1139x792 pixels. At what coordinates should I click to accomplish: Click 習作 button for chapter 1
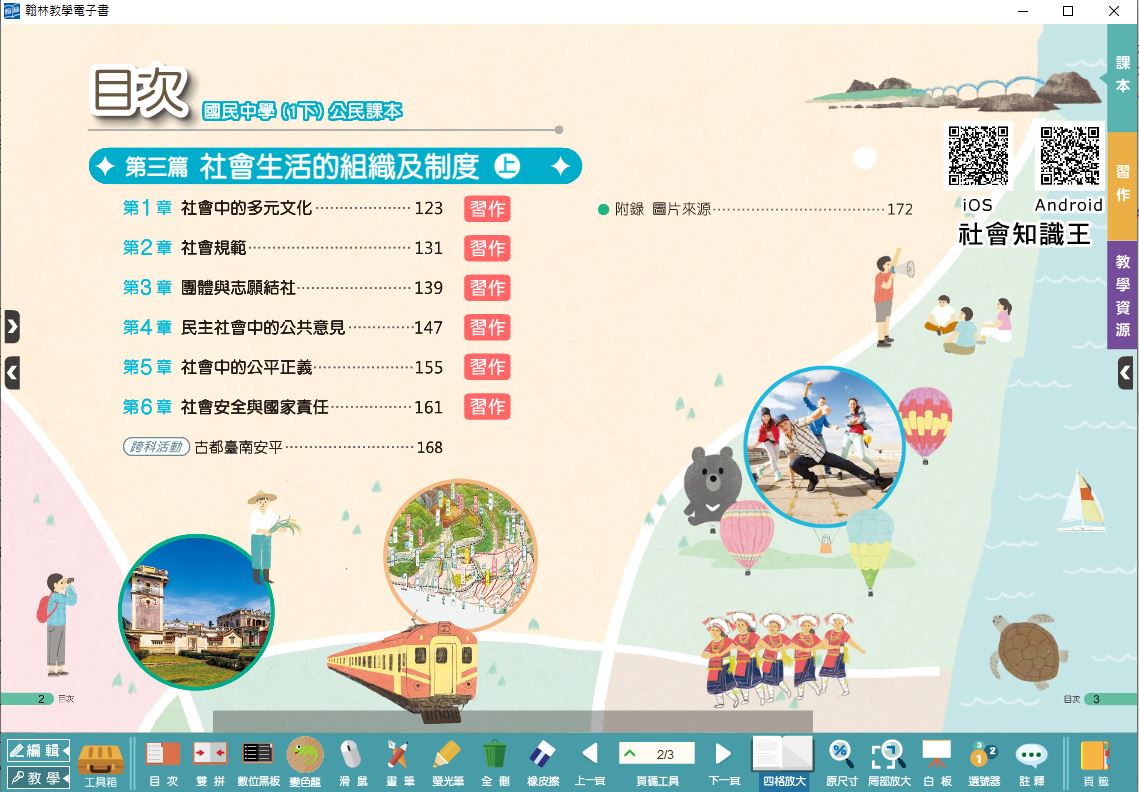487,208
